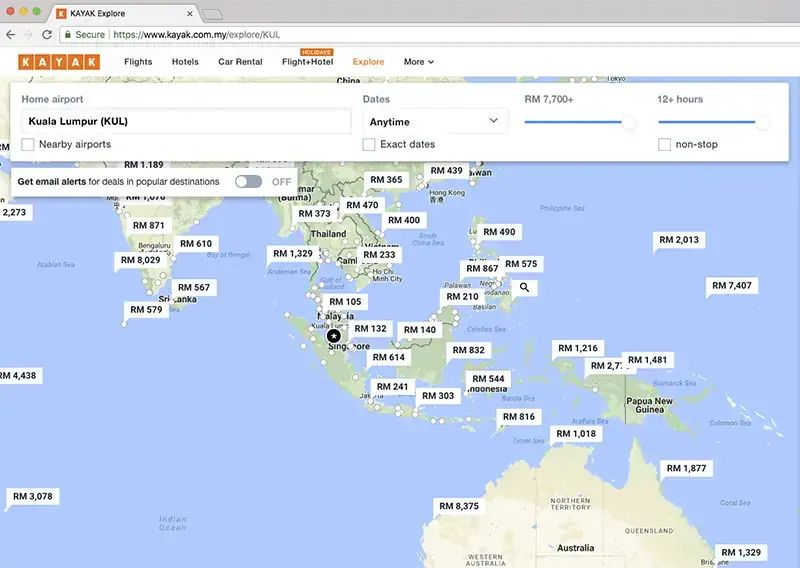The image size is (800, 568).
Task: Click the RM 470 price label
Action: pyautogui.click(x=362, y=205)
